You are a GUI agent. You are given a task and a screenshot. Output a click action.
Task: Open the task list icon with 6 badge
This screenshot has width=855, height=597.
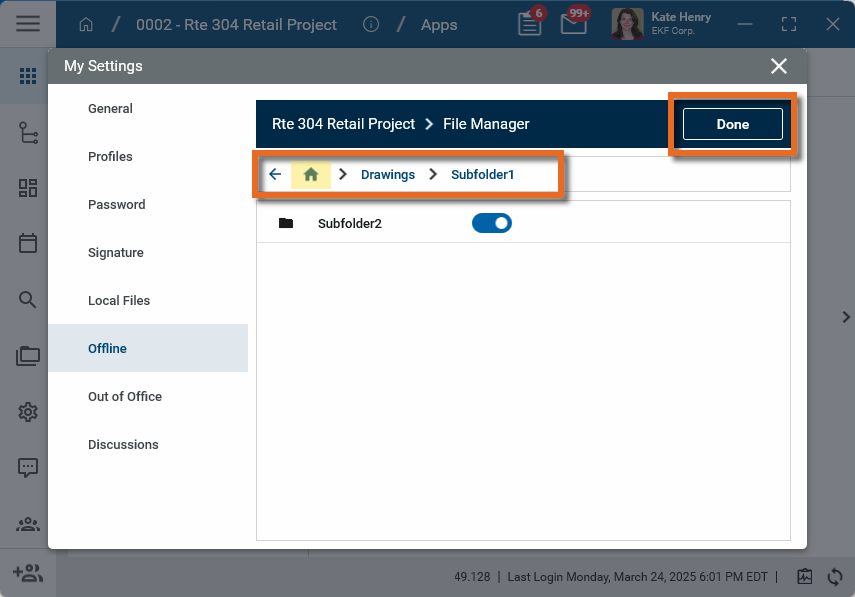(x=529, y=24)
